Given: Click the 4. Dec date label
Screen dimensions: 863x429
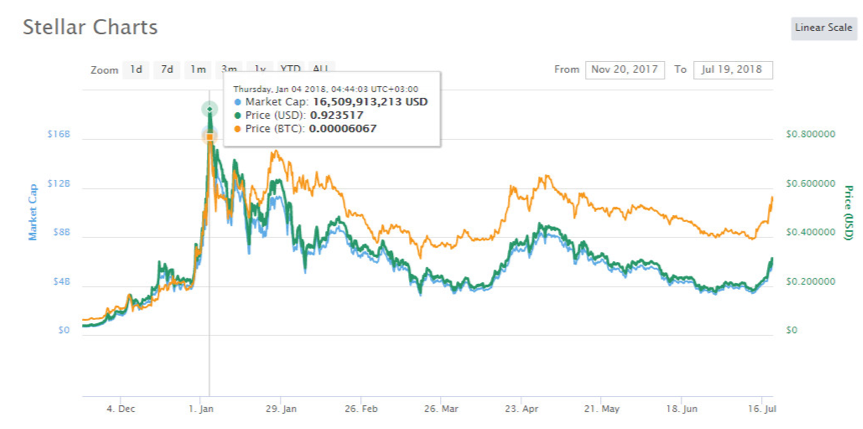Looking at the screenshot, I should 121,409.
